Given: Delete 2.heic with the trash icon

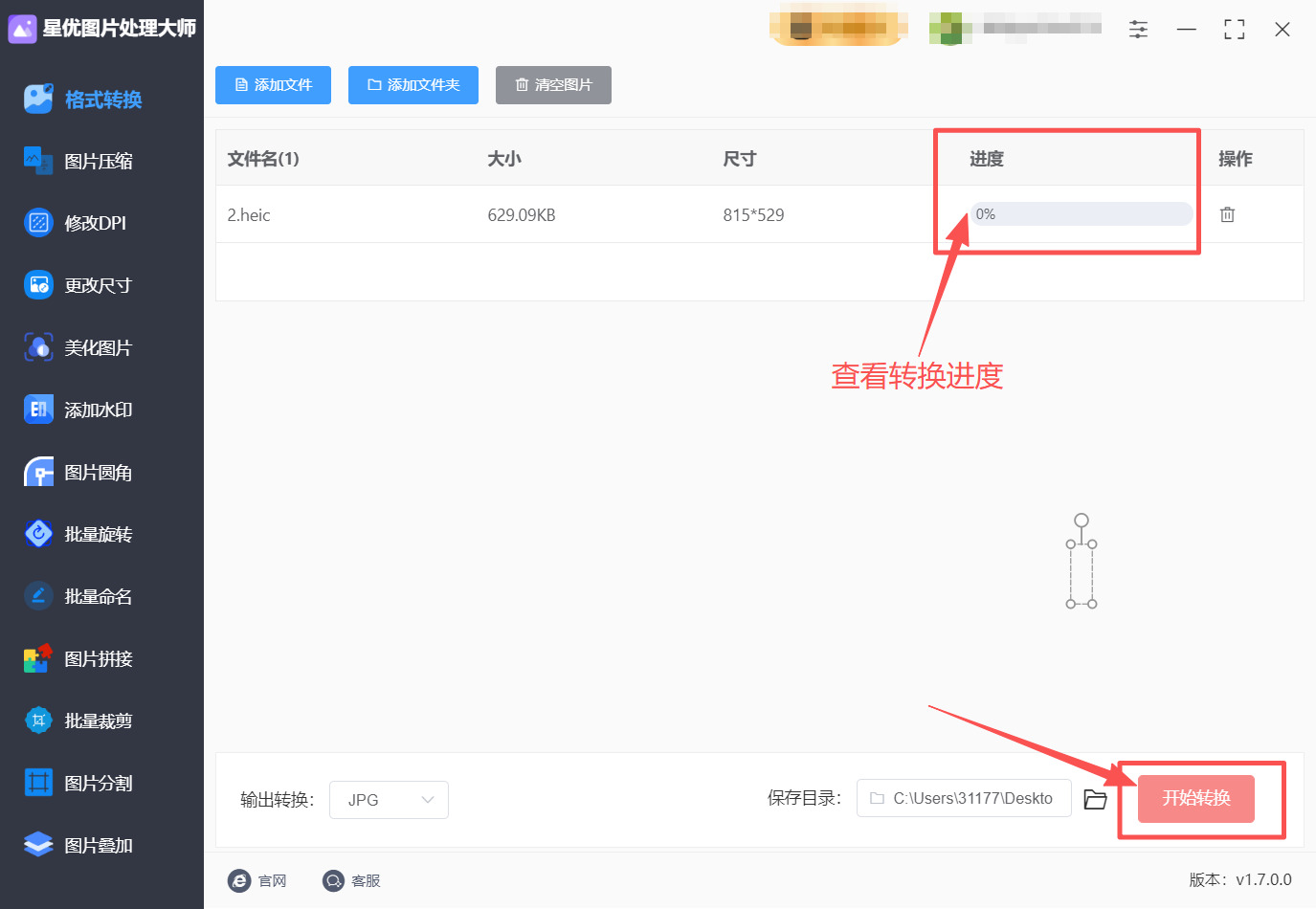Looking at the screenshot, I should (1227, 214).
